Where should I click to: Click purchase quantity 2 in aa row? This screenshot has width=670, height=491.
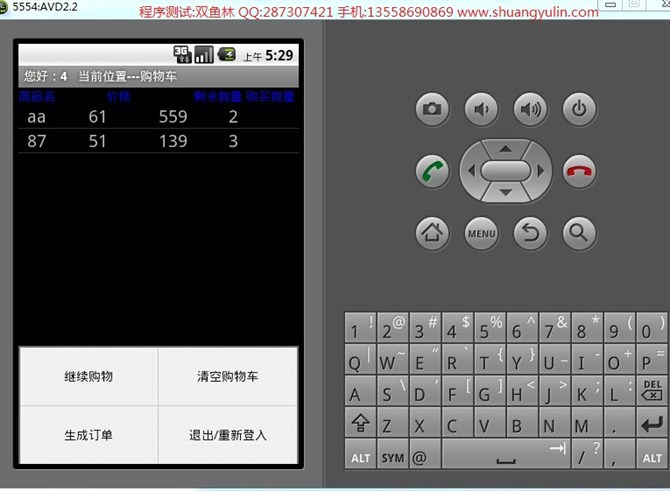[x=233, y=117]
